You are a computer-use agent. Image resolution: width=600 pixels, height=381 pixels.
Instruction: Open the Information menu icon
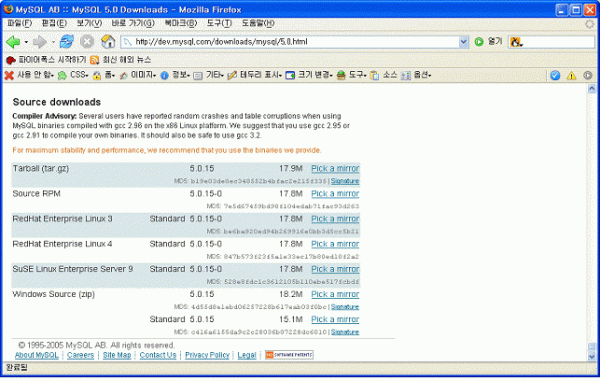(x=175, y=75)
